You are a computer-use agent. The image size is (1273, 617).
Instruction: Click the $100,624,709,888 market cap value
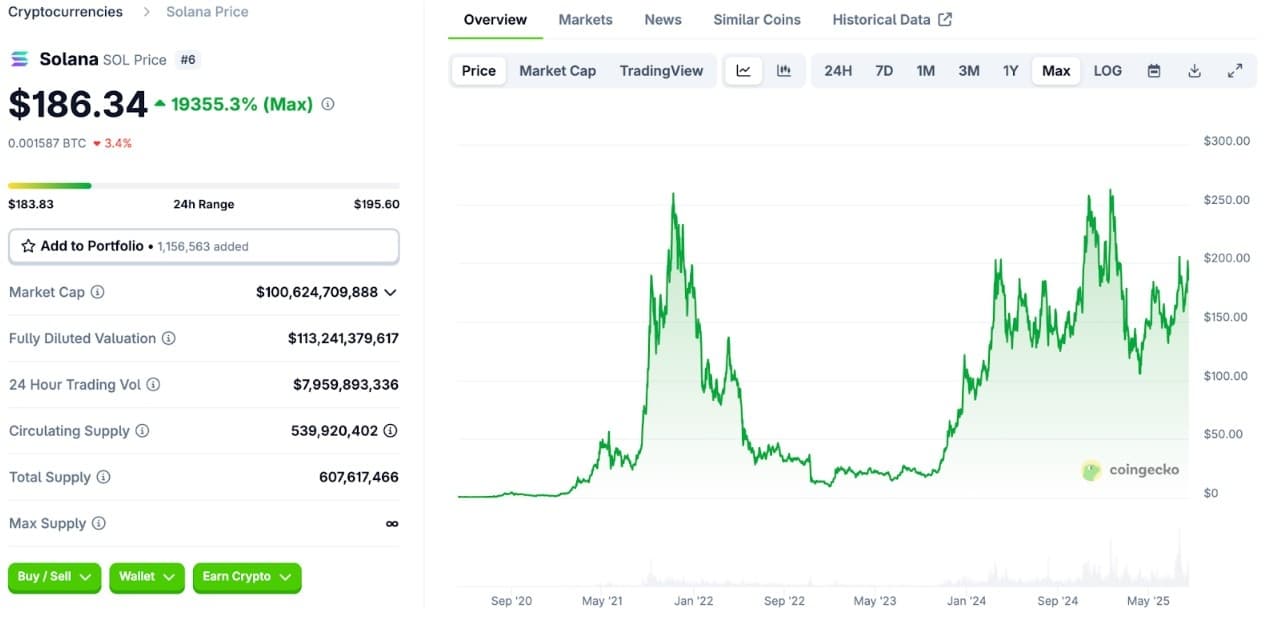click(x=317, y=292)
